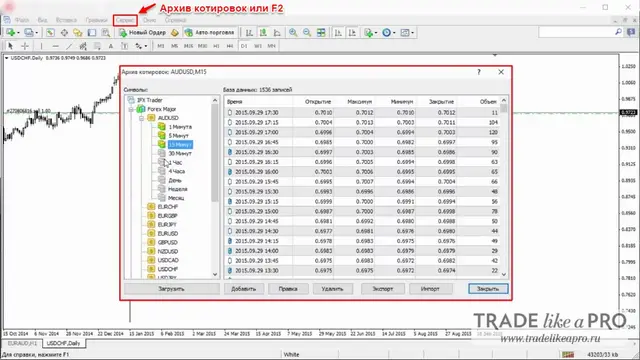Image resolution: width=640 pixels, height=360 pixels.
Task: Select the text tool (A)
Action: tap(111, 46)
